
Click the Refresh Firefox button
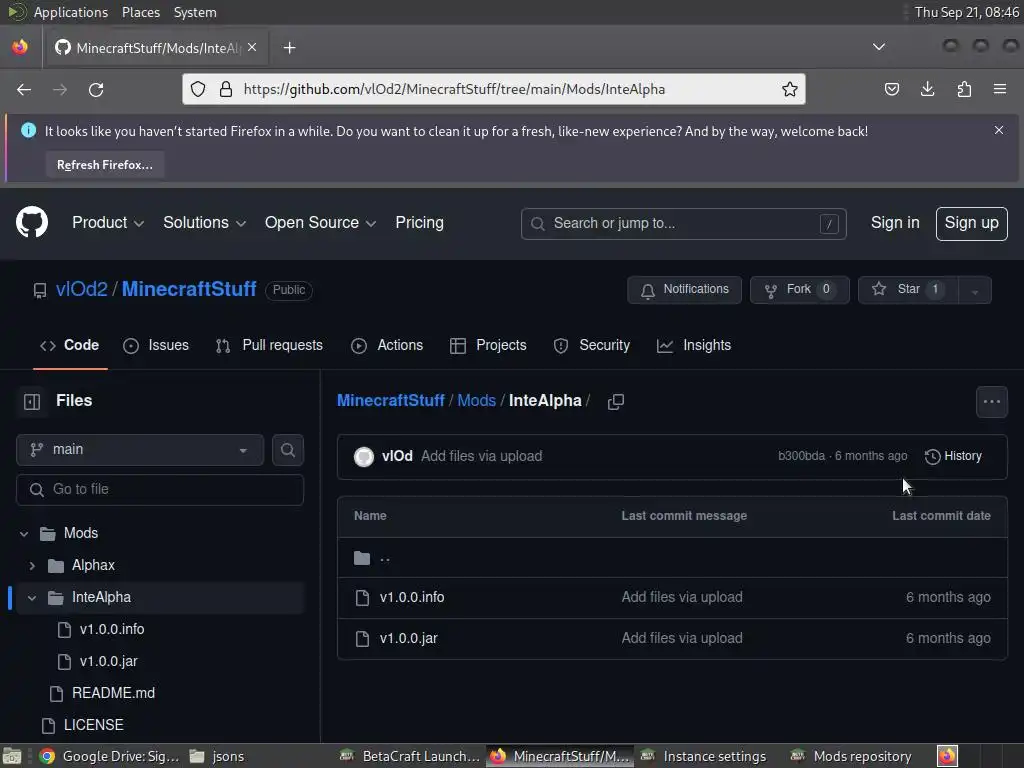point(104,165)
